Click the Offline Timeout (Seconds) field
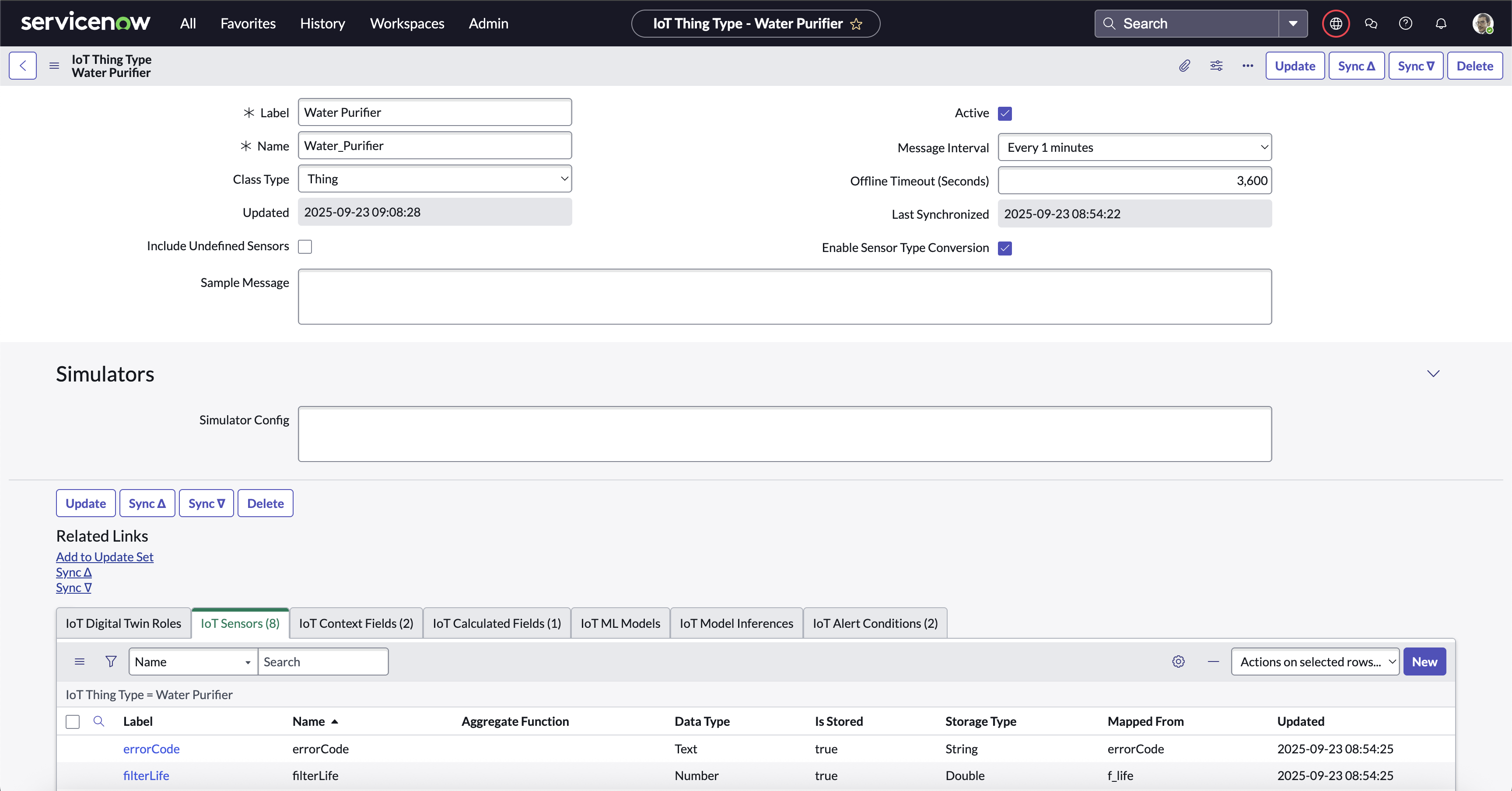Image resolution: width=1512 pixels, height=791 pixels. click(1134, 181)
